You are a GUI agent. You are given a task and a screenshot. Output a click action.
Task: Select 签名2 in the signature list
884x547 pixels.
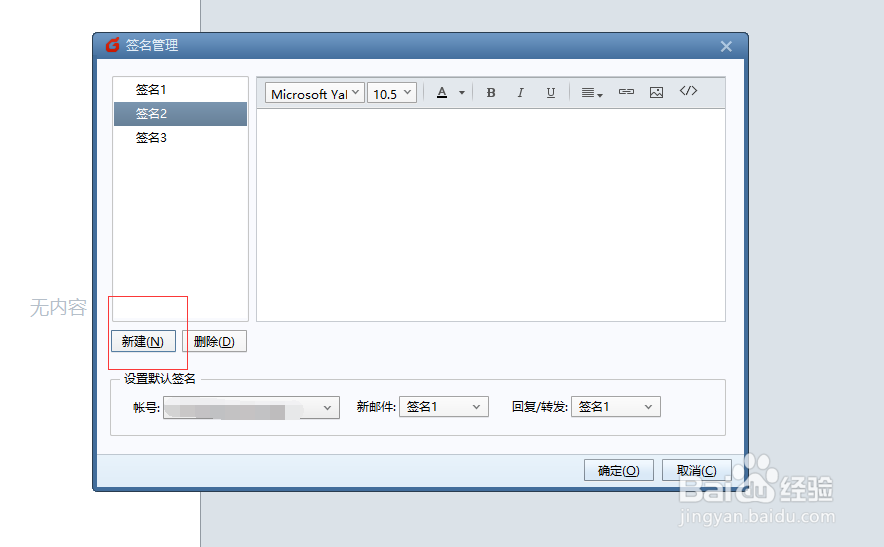[180, 114]
